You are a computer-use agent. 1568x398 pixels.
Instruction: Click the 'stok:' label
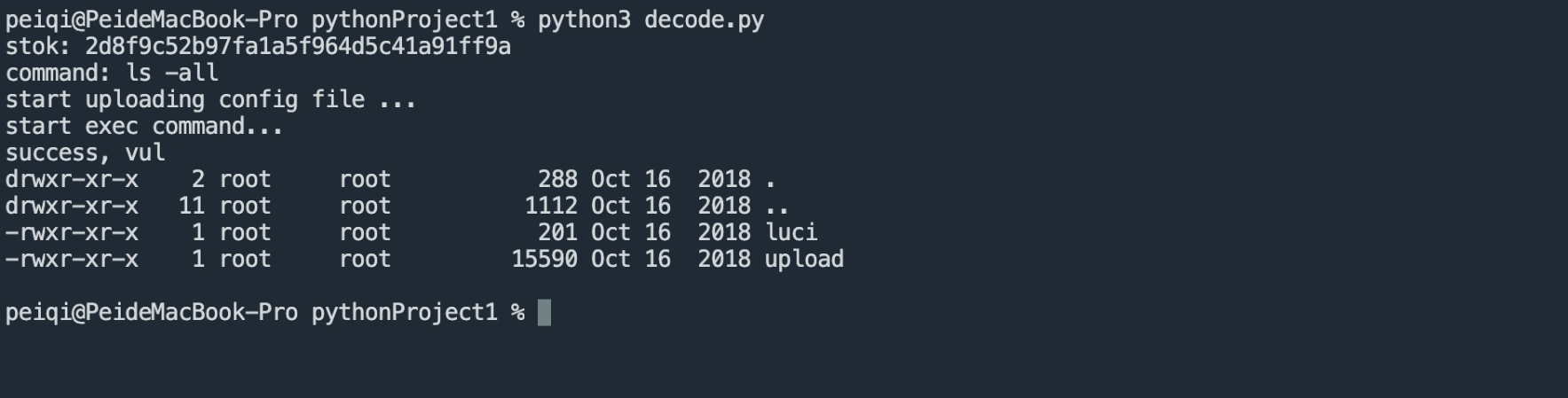(x=38, y=46)
